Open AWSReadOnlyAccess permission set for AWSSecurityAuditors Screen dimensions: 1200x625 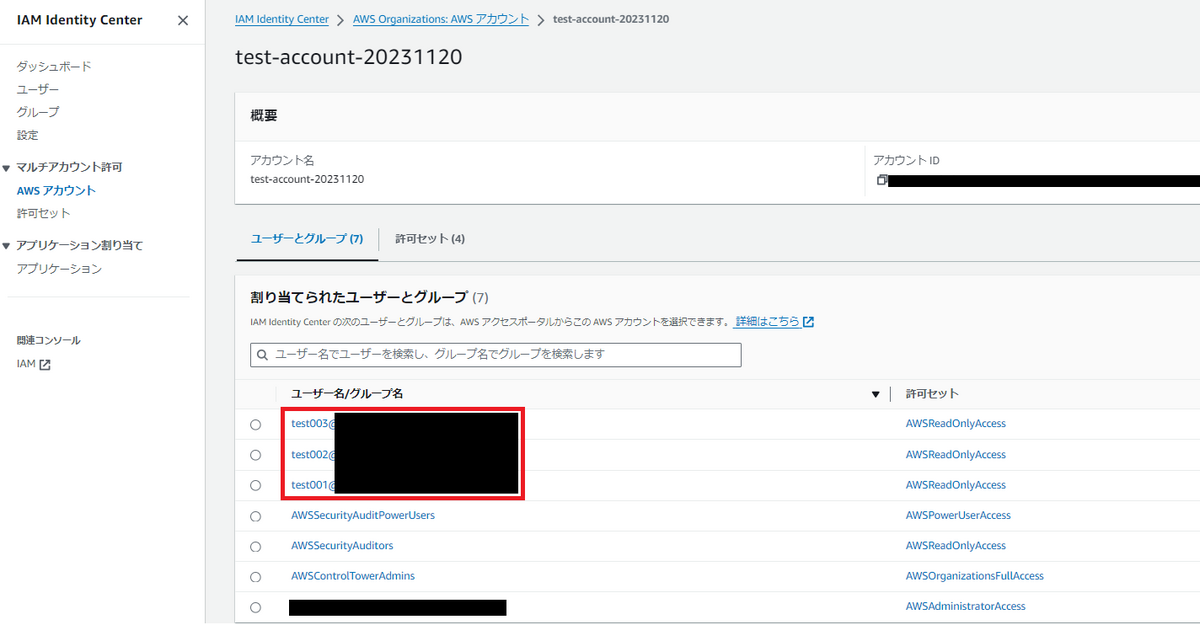click(x=956, y=546)
